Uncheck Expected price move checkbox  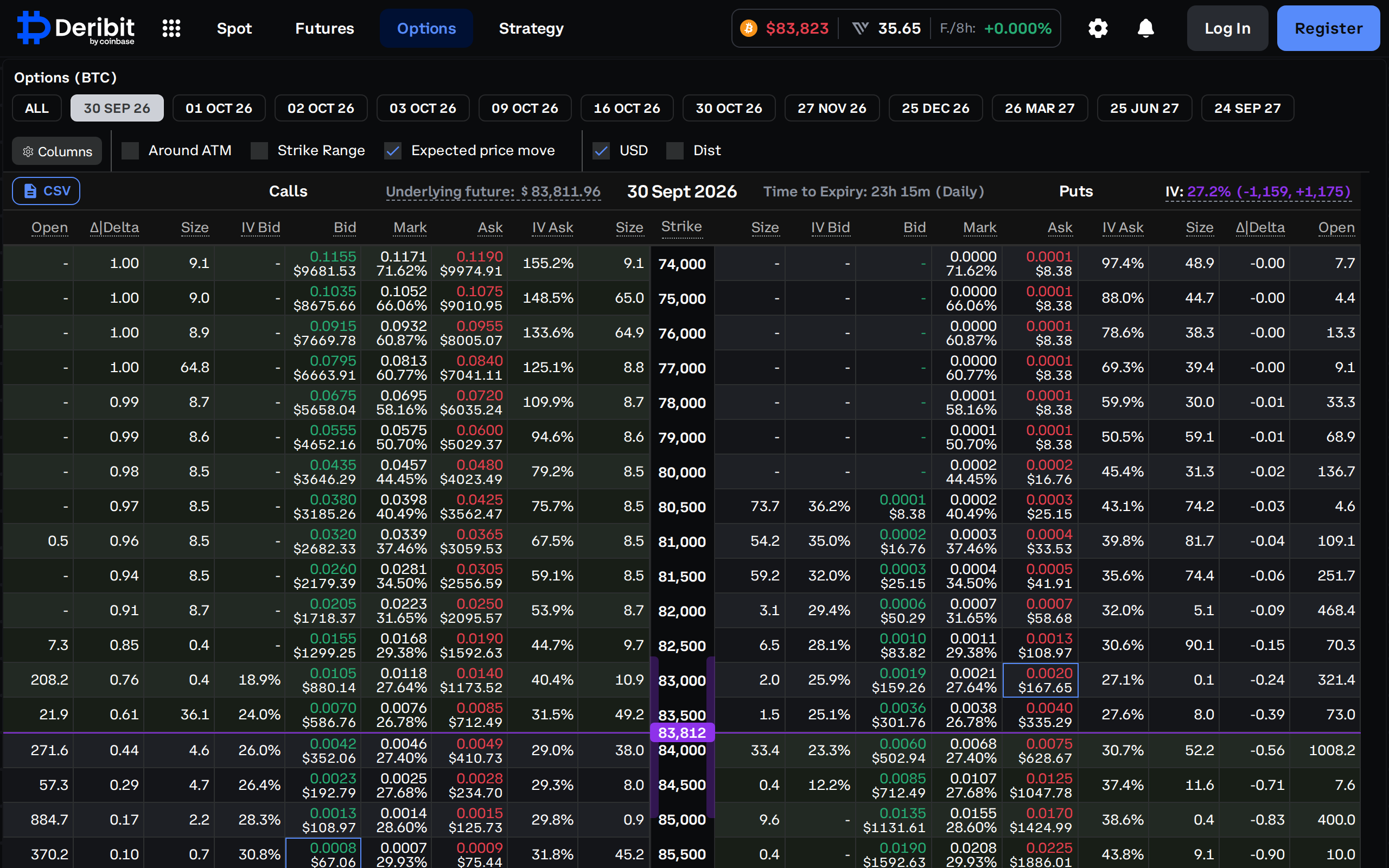coord(393,151)
